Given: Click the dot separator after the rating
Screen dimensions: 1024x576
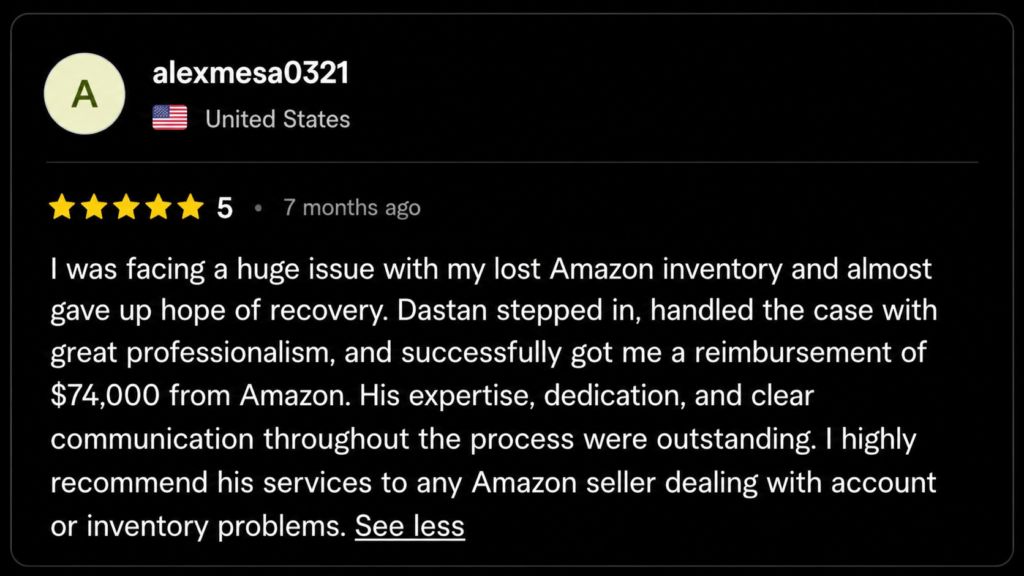Looking at the screenshot, I should (259, 208).
